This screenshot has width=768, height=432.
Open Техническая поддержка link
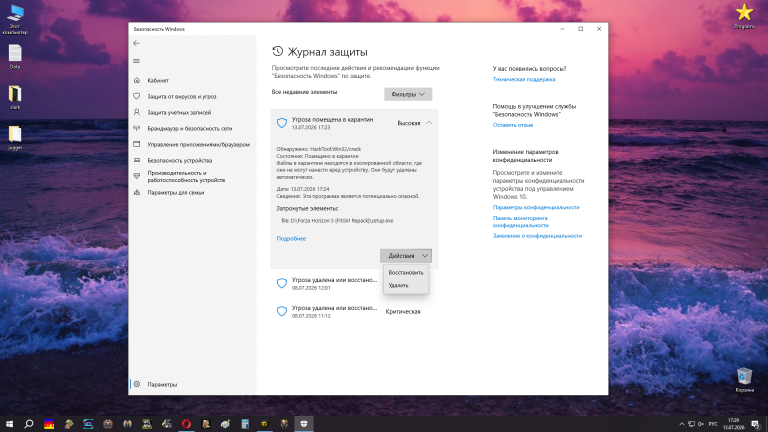coord(524,79)
